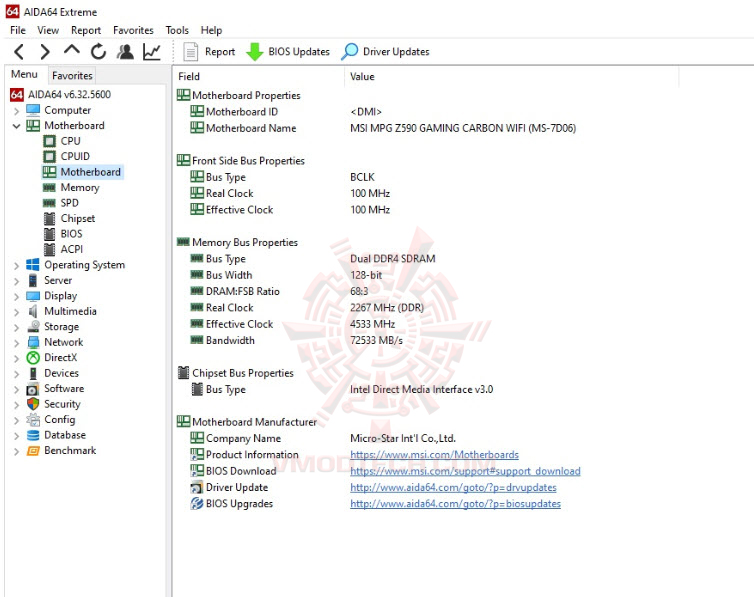Switch to the Favorites tab
The image size is (754, 597).
pyautogui.click(x=72, y=75)
